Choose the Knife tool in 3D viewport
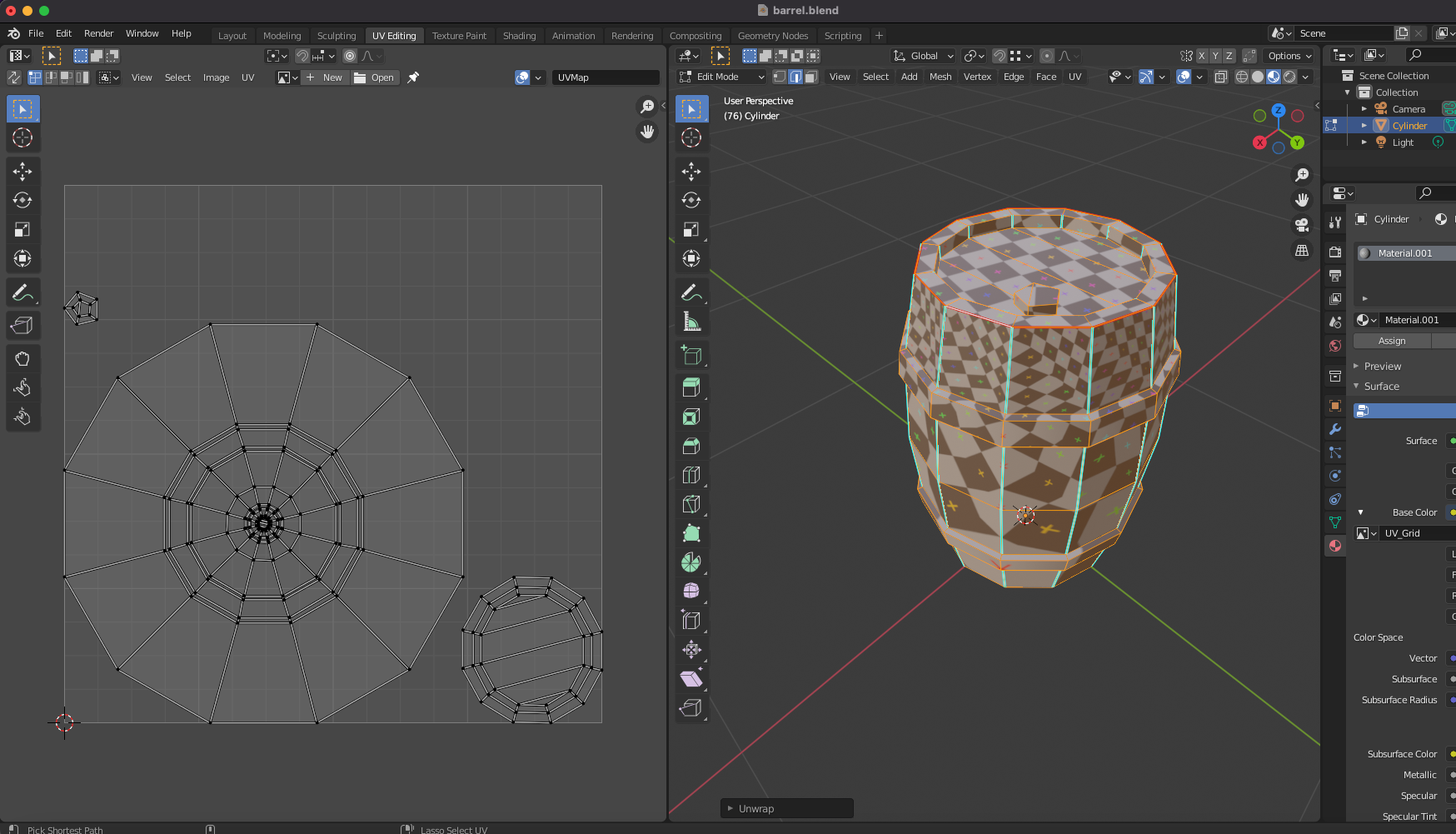Viewport: 1456px width, 834px height. coord(691,504)
